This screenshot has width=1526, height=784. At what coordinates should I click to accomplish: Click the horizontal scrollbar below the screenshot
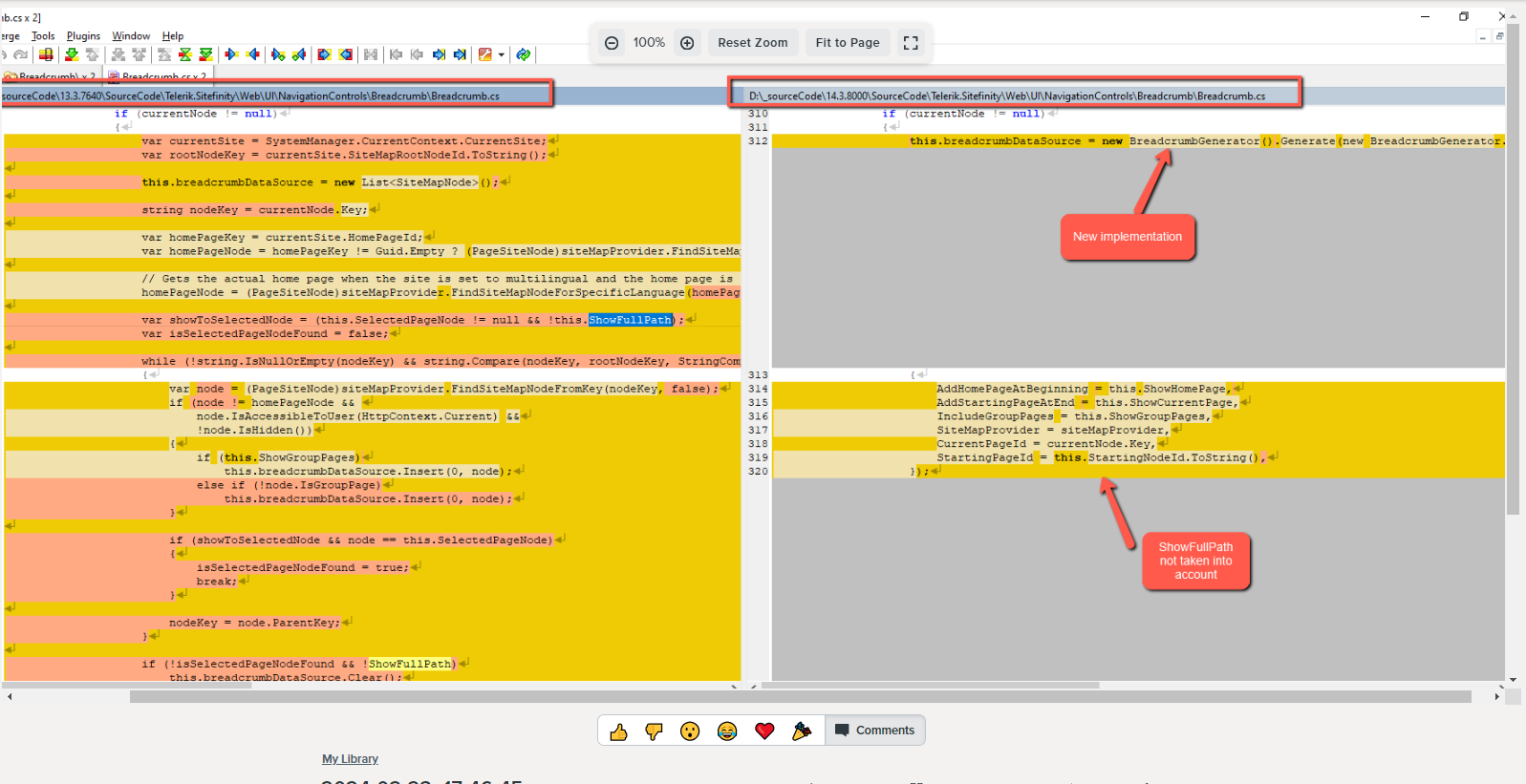800,697
